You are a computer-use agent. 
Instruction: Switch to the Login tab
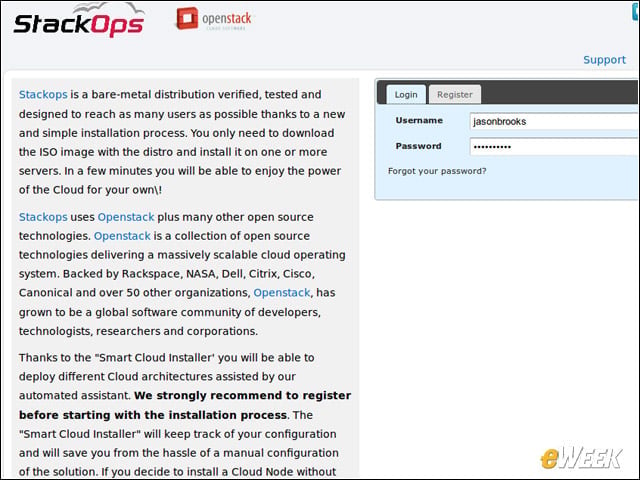point(406,94)
